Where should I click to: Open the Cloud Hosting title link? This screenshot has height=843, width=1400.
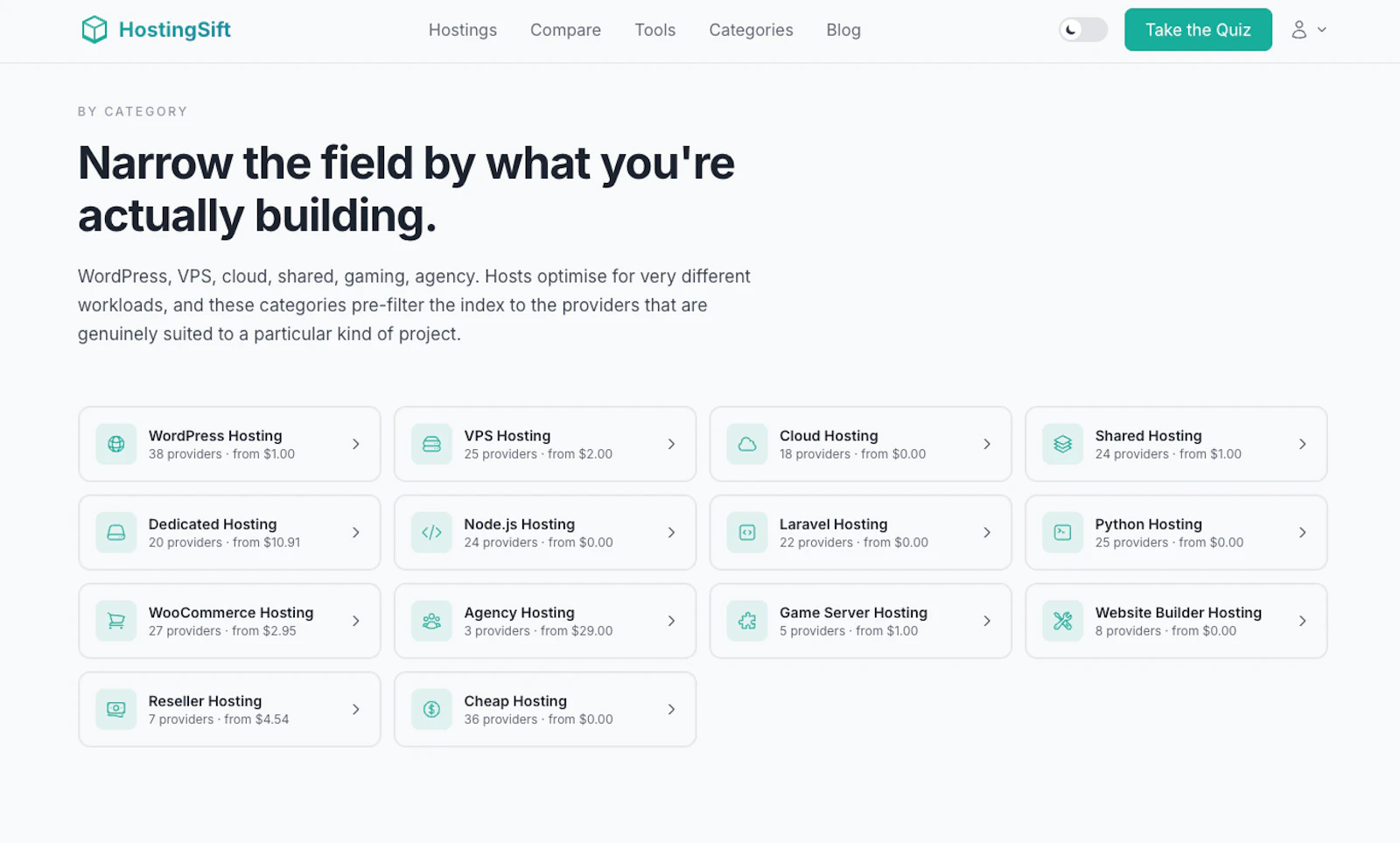(829, 435)
